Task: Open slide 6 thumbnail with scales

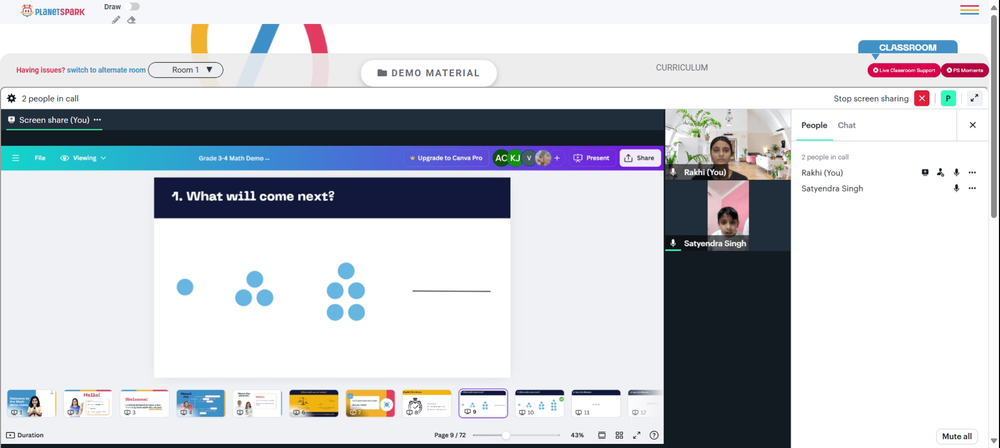Action: pyautogui.click(x=314, y=403)
